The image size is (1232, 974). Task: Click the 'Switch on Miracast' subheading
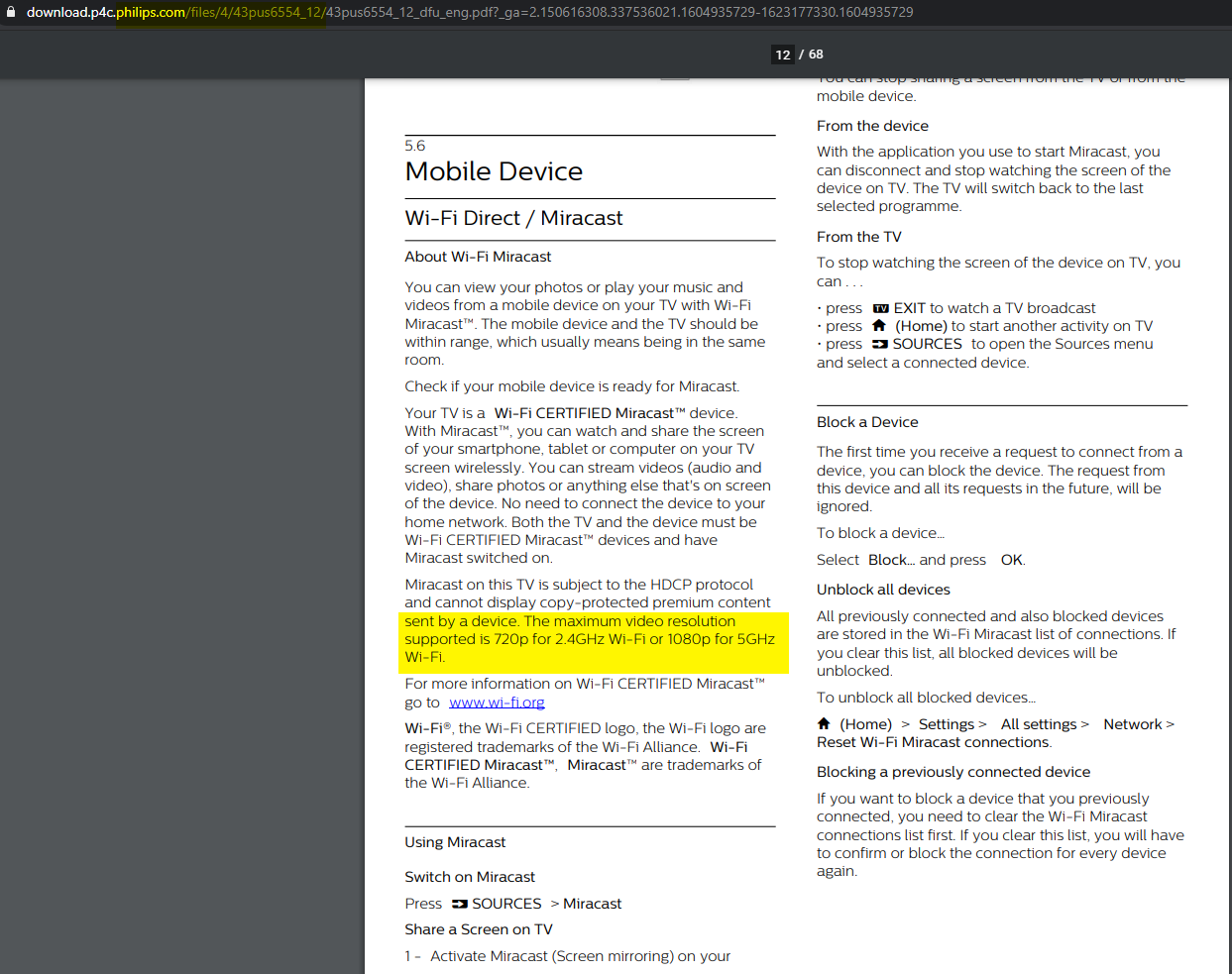click(470, 877)
